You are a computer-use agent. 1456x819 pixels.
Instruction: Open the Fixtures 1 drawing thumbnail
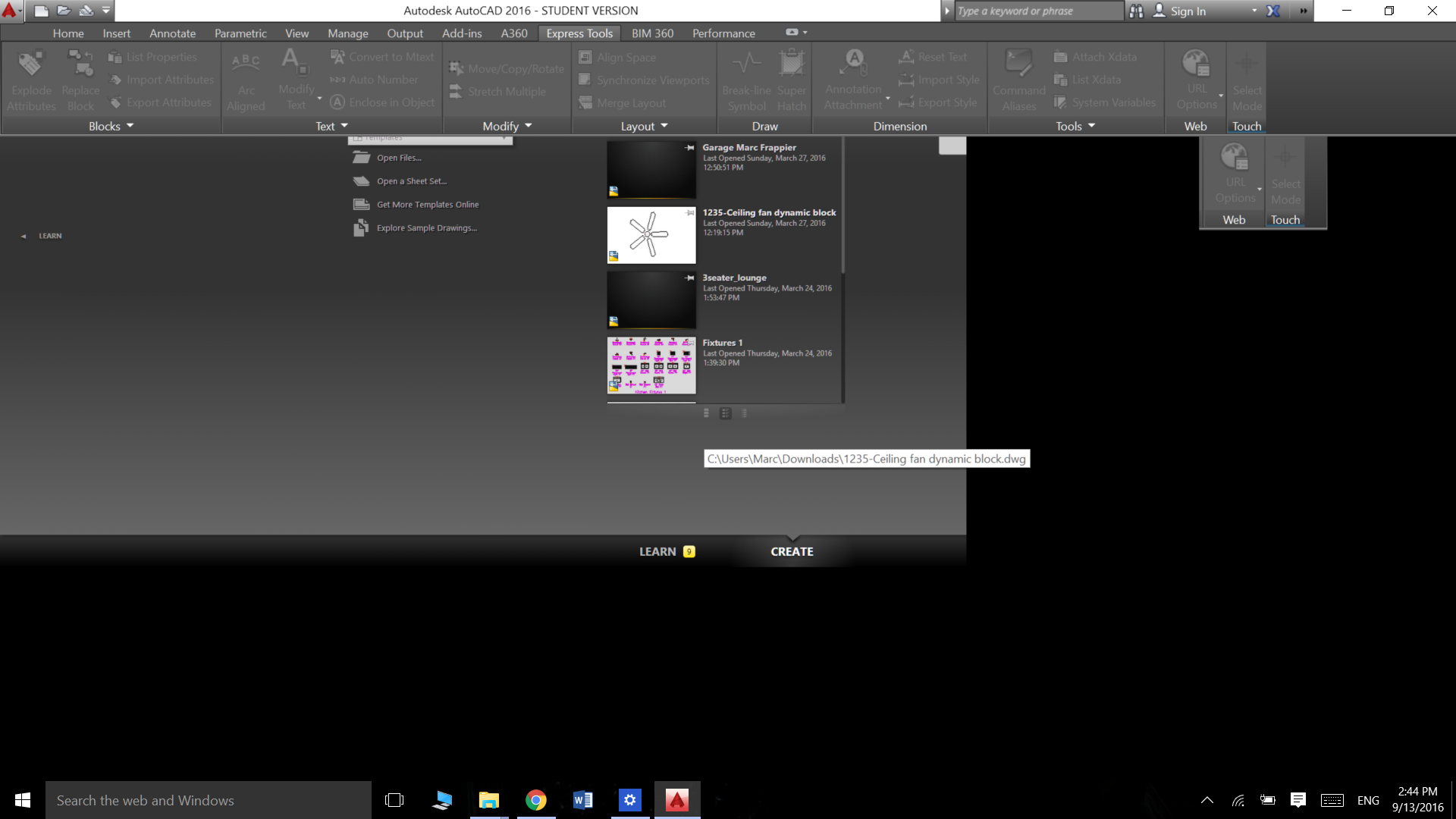[x=651, y=366]
